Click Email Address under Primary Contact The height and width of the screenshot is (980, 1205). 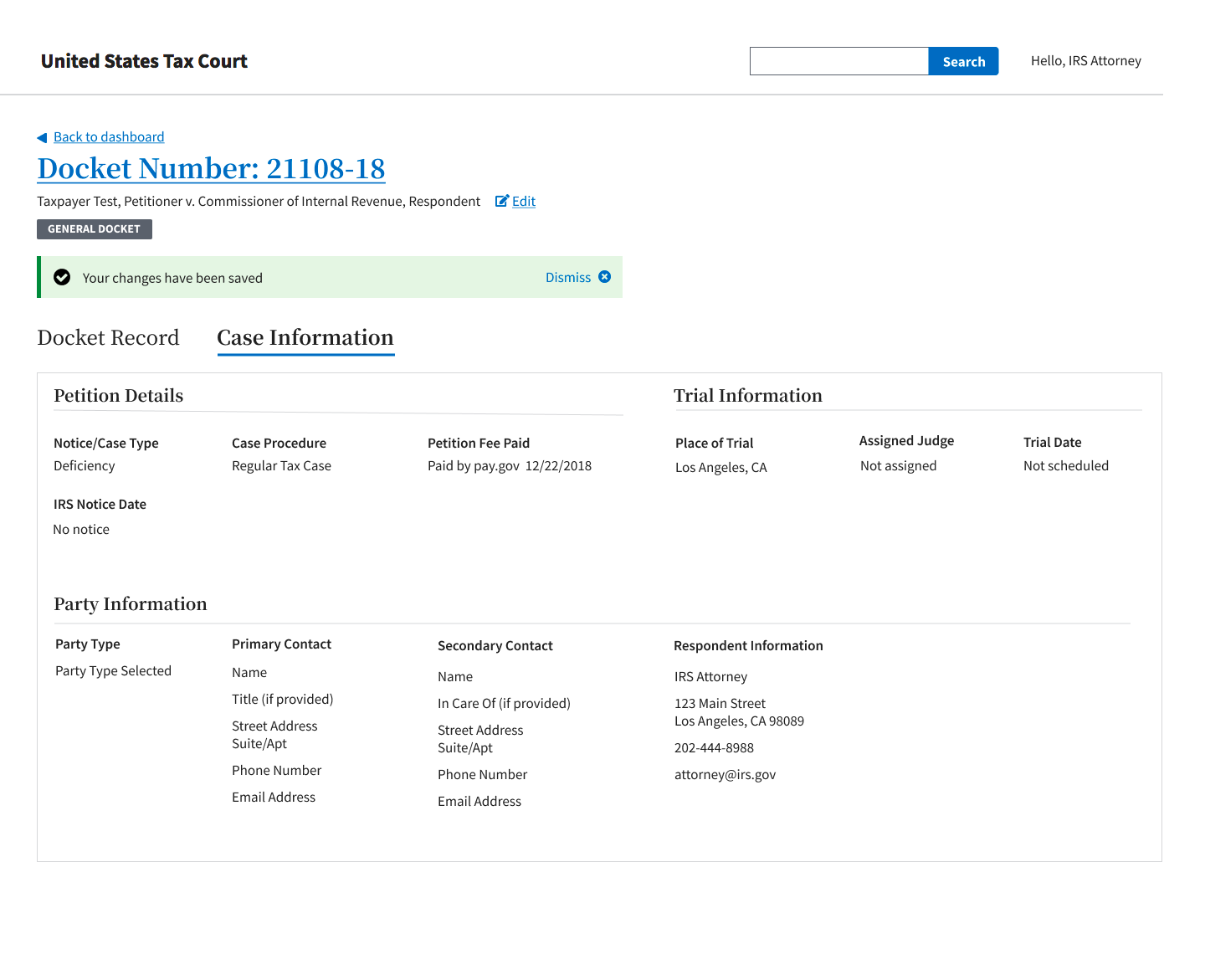pyautogui.click(x=274, y=798)
